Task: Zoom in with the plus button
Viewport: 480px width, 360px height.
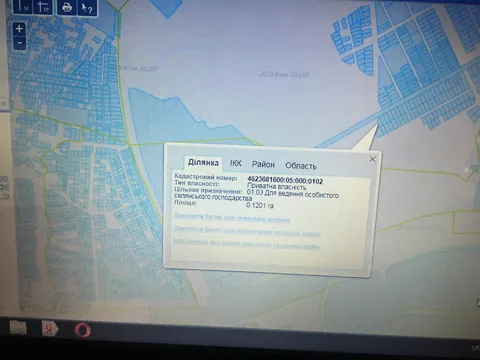Action: [x=19, y=29]
